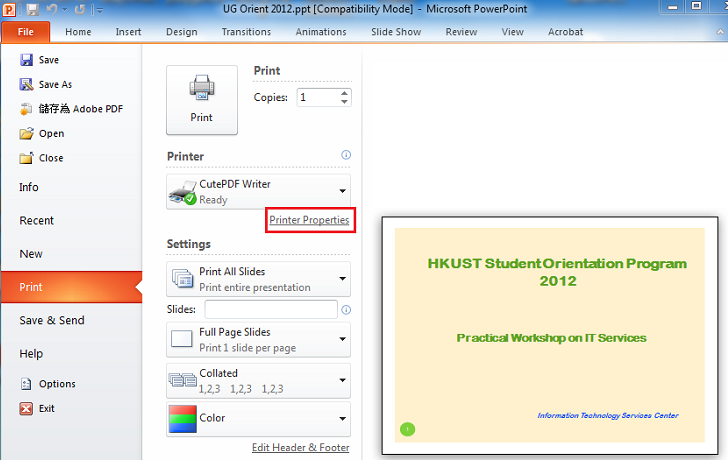728x460 pixels.
Task: Switch to the Animations ribbon tab
Action: click(321, 32)
